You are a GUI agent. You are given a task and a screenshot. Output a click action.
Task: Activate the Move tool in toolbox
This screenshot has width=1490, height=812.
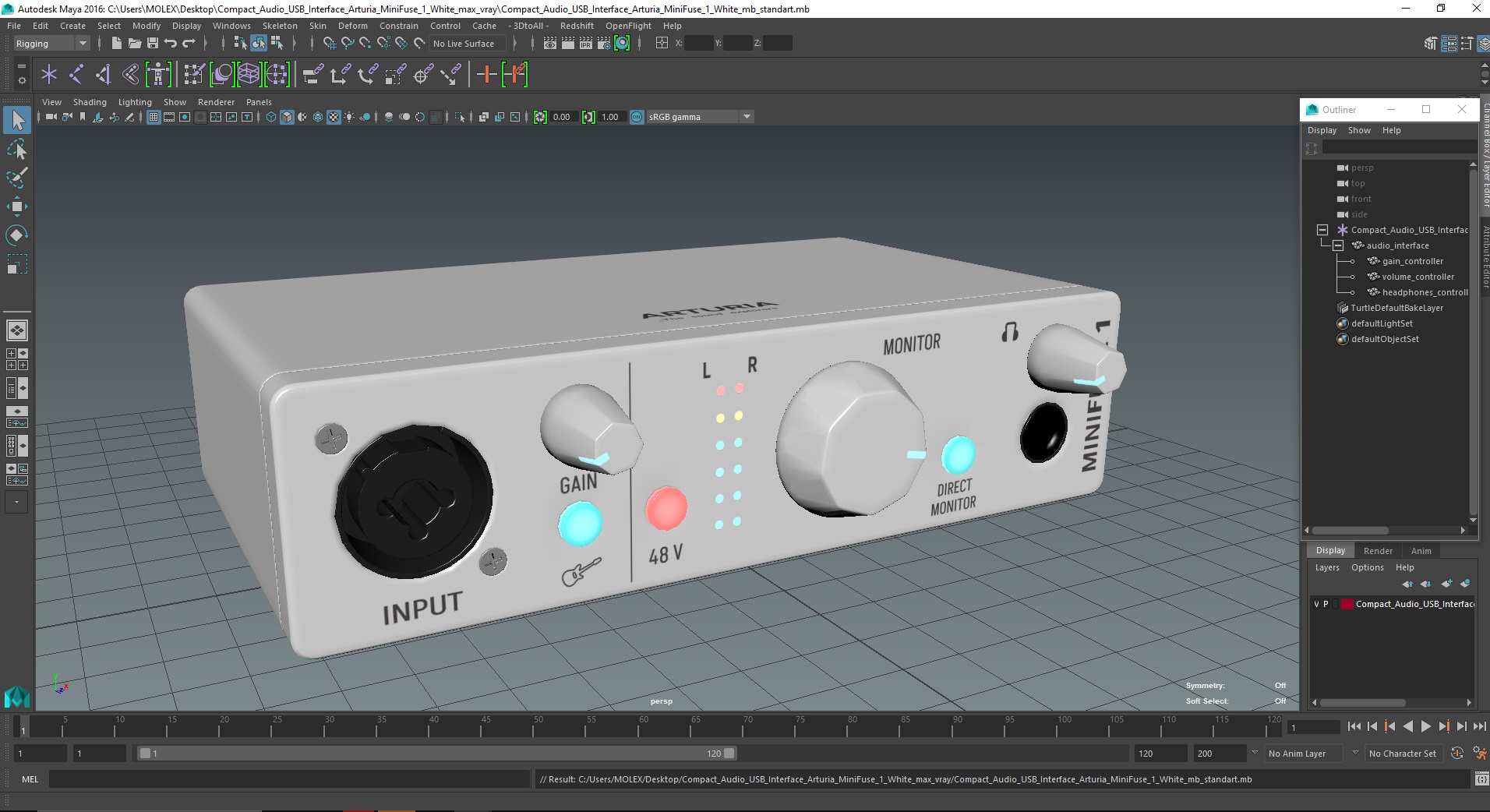click(17, 207)
